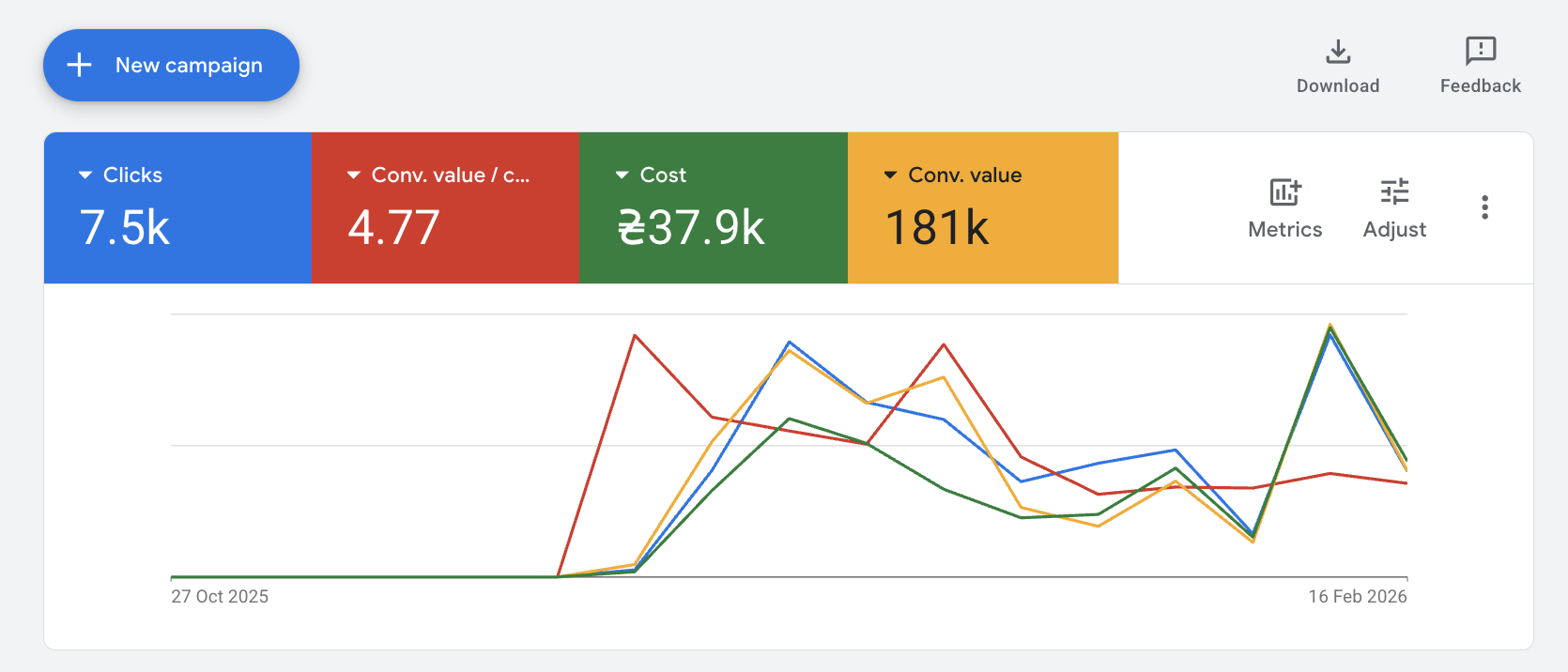Click the Metrics text label
Screen dimensions: 1568x672
click(1284, 230)
